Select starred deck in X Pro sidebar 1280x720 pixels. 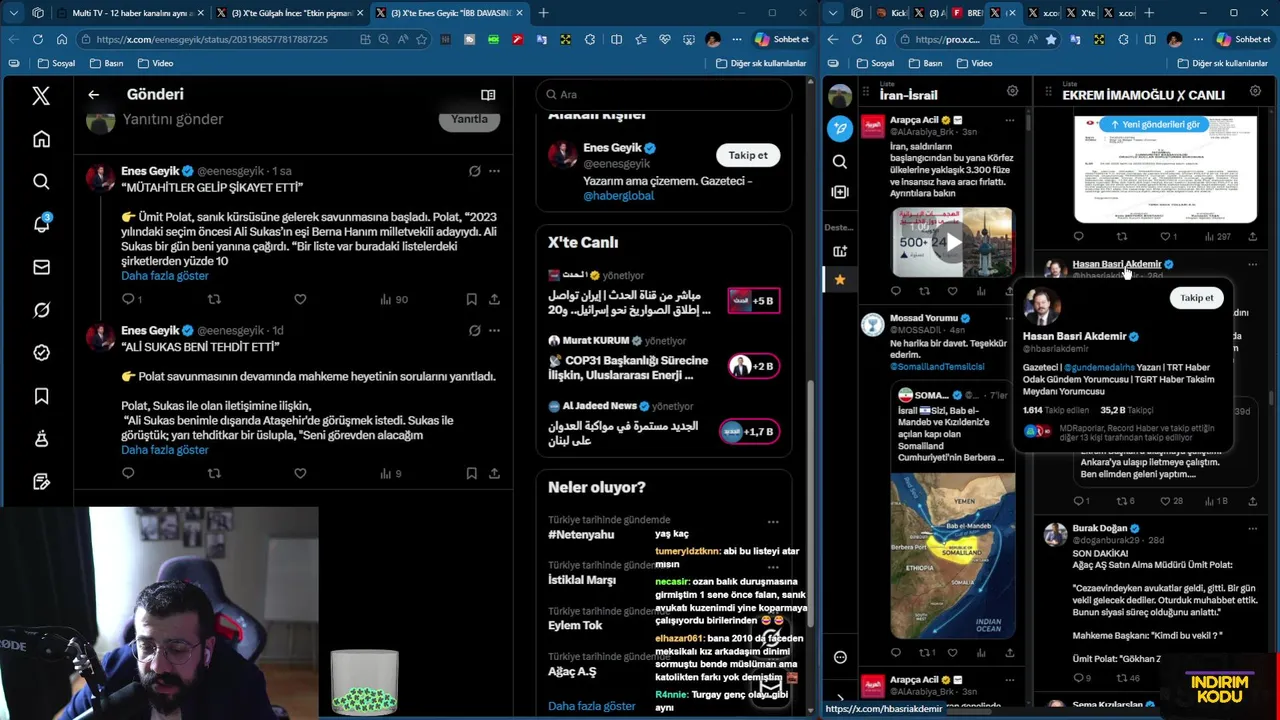click(x=840, y=279)
